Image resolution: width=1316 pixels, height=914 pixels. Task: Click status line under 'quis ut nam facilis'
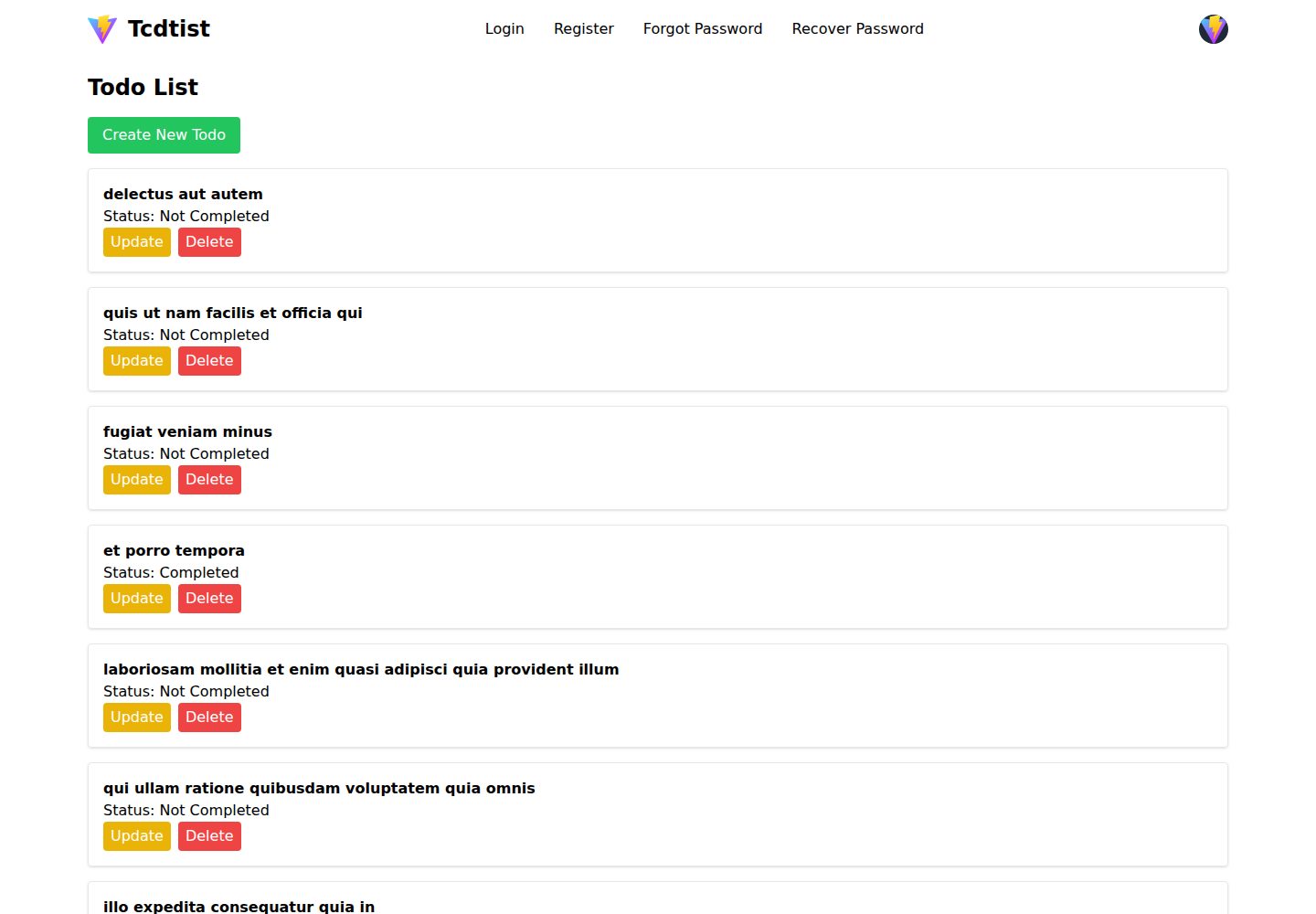coord(186,335)
